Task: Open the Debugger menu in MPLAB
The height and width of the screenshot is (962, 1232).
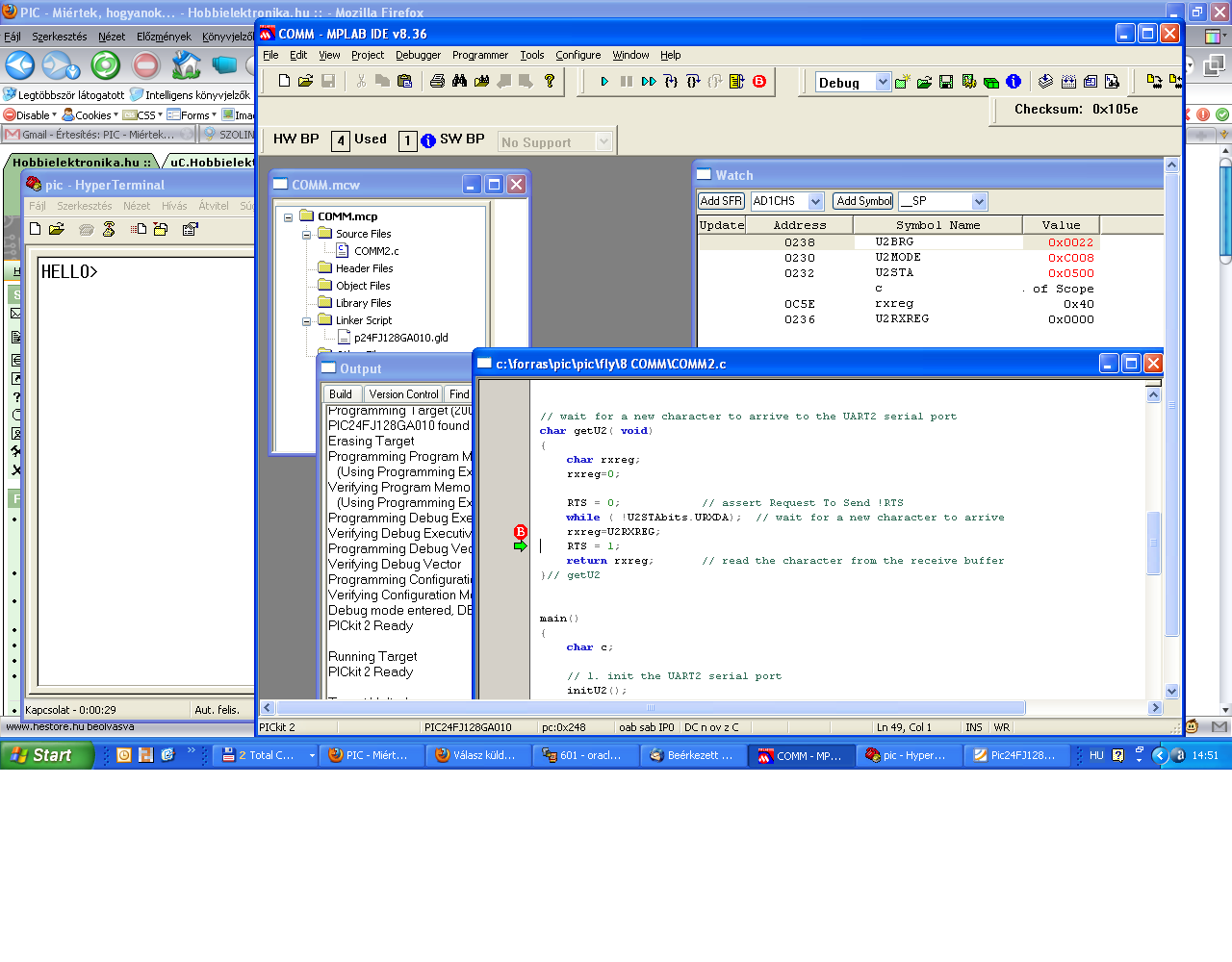Action: click(x=418, y=55)
